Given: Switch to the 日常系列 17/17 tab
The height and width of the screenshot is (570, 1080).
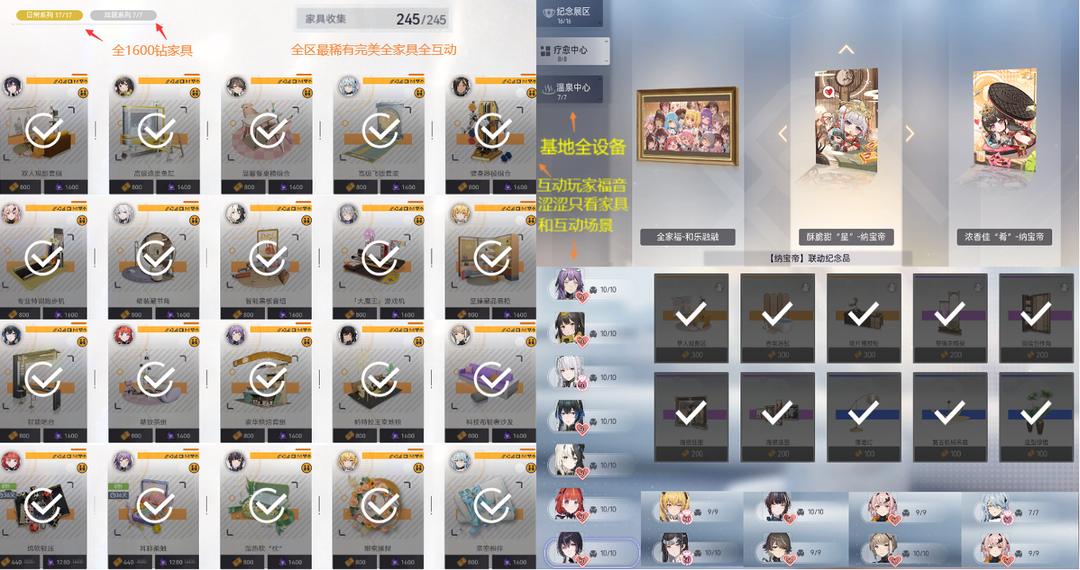Looking at the screenshot, I should tap(49, 14).
